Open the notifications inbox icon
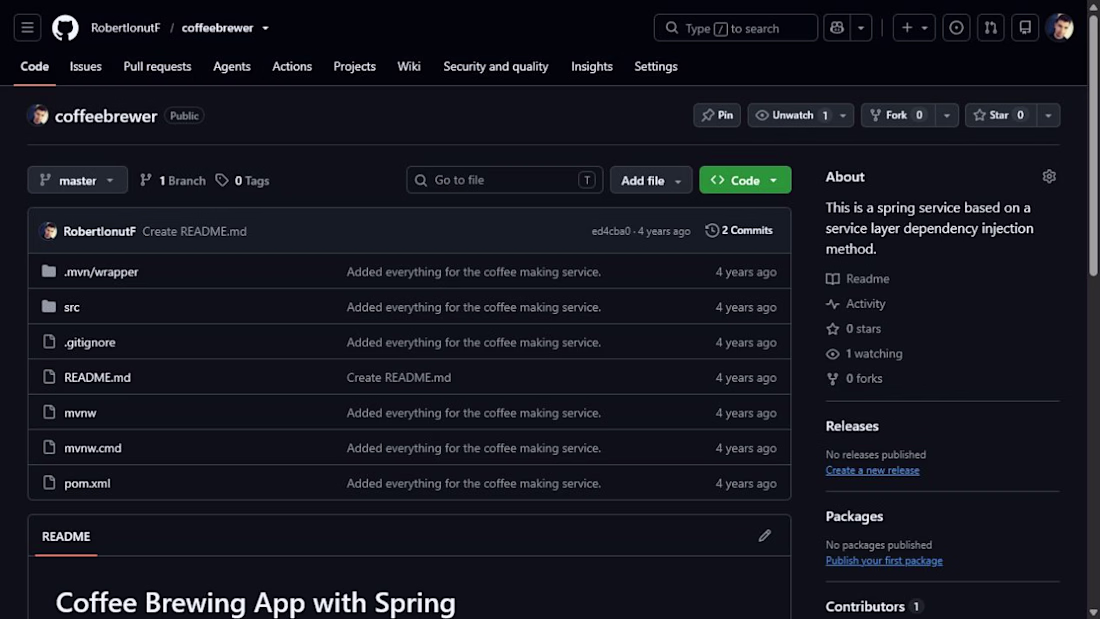 click(x=1025, y=28)
